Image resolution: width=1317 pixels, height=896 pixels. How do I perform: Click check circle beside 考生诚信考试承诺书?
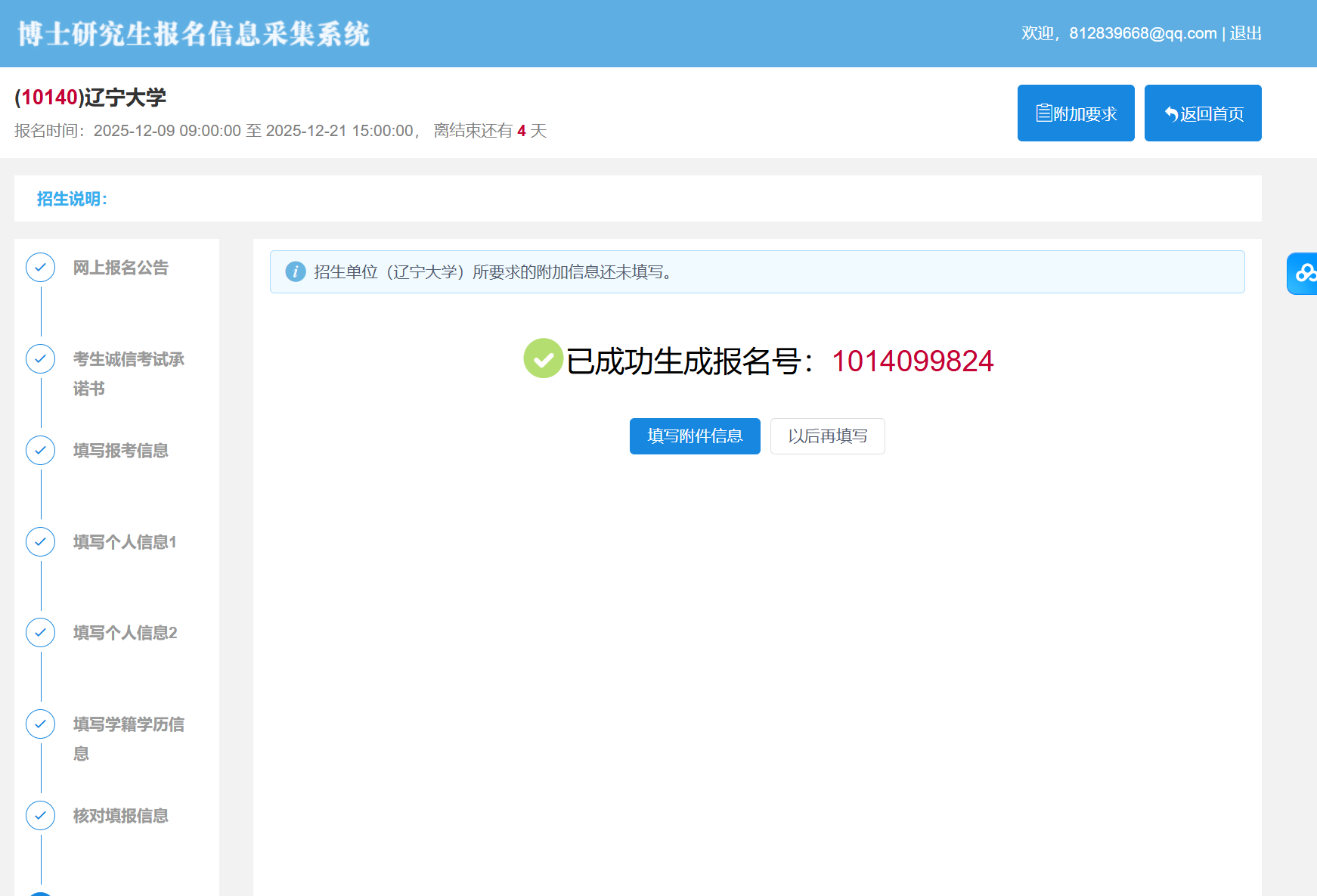tap(41, 359)
